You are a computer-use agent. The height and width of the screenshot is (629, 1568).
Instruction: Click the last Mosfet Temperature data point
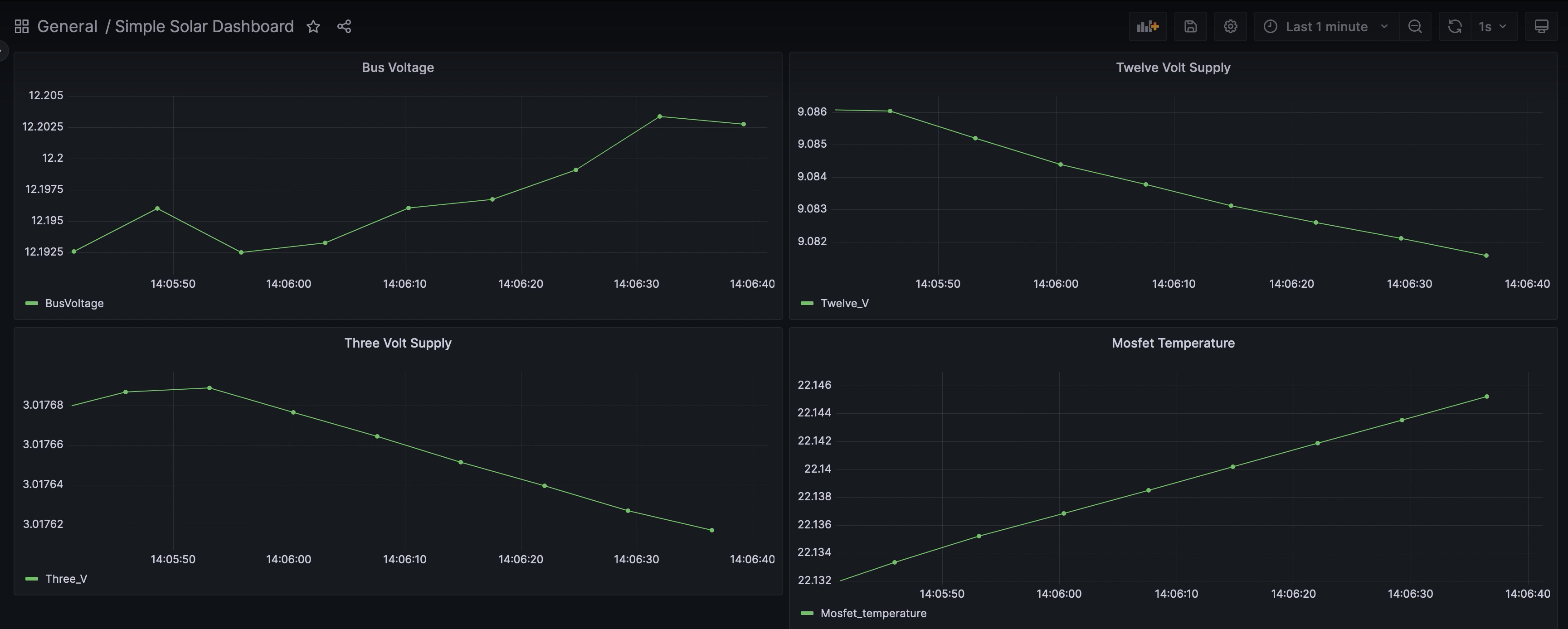click(x=1487, y=397)
